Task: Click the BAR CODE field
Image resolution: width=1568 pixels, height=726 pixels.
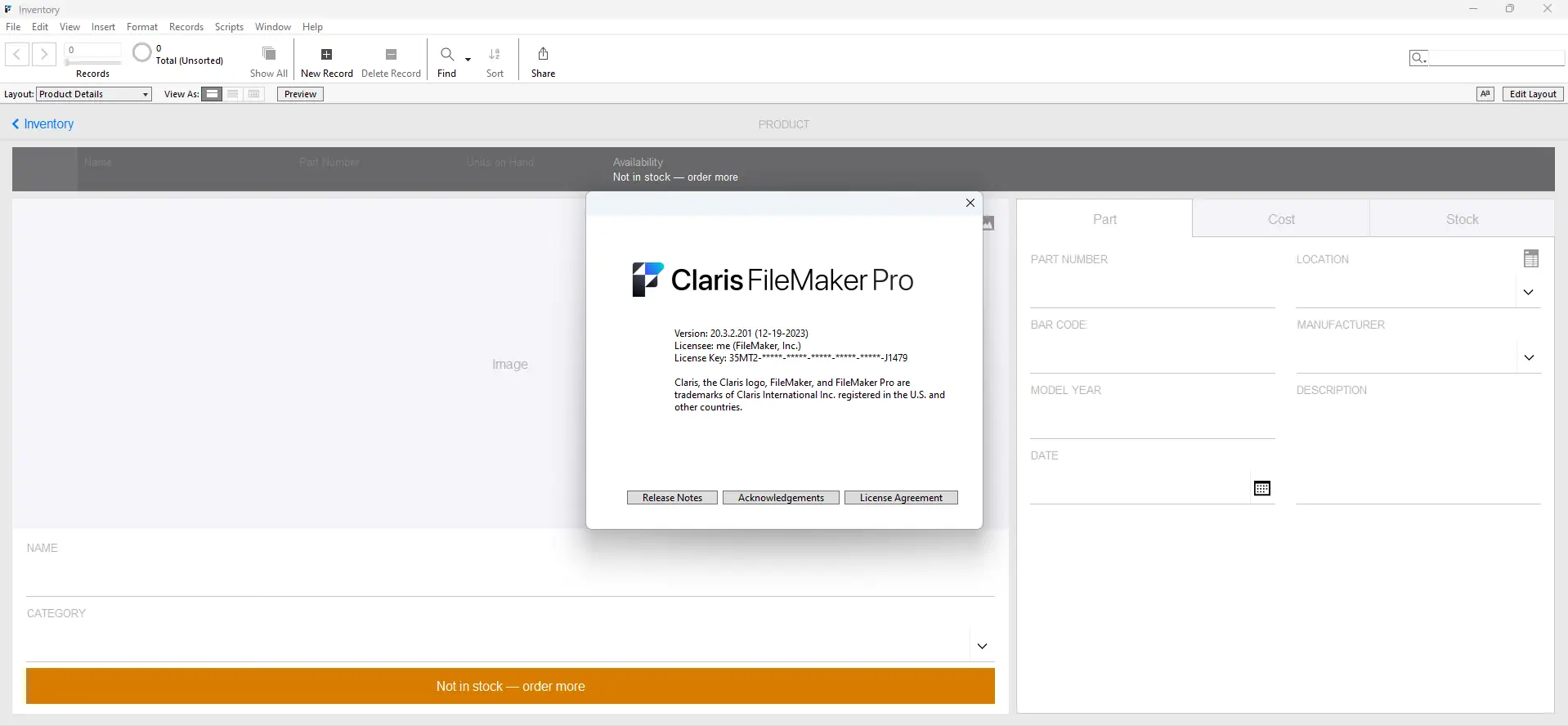Action: point(1153,357)
